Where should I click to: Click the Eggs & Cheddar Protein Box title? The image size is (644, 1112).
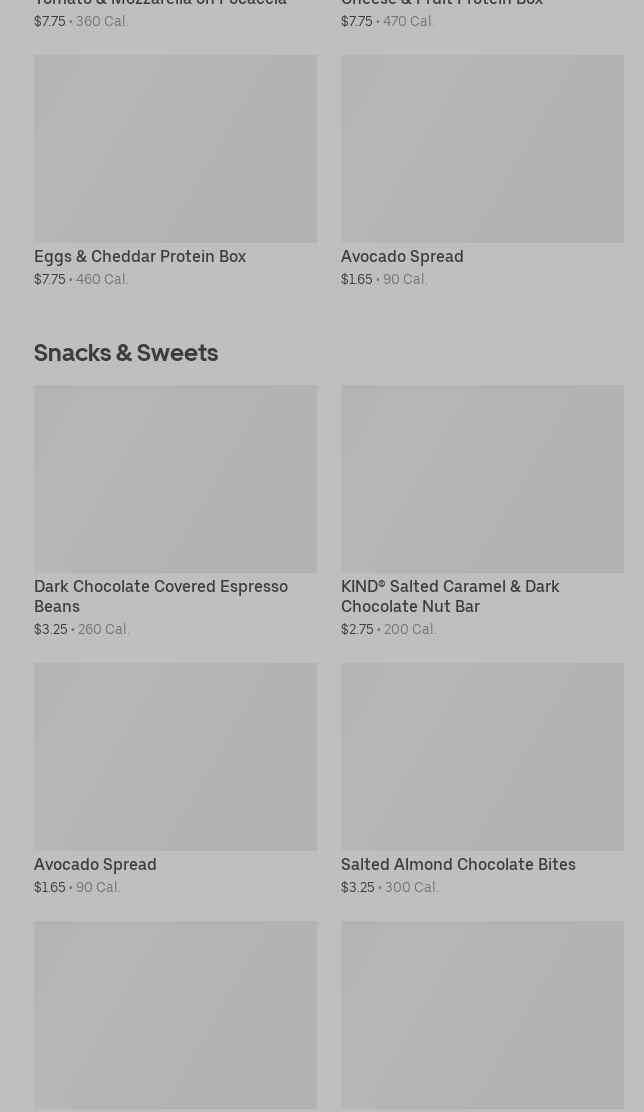(140, 256)
